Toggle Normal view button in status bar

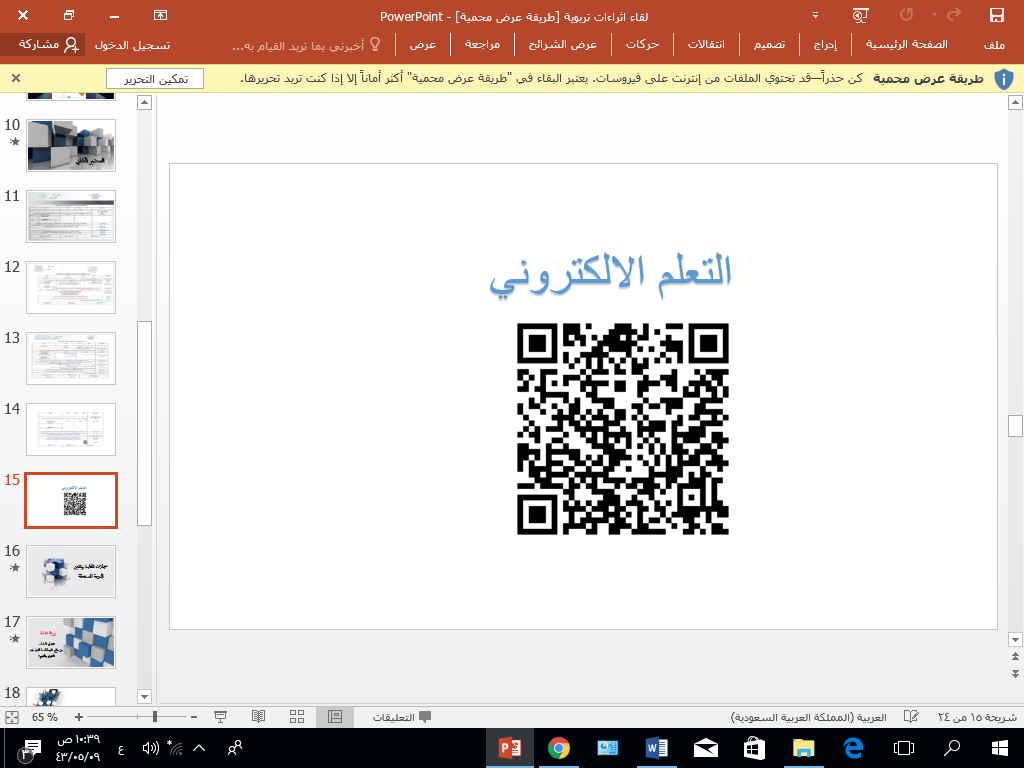(335, 717)
